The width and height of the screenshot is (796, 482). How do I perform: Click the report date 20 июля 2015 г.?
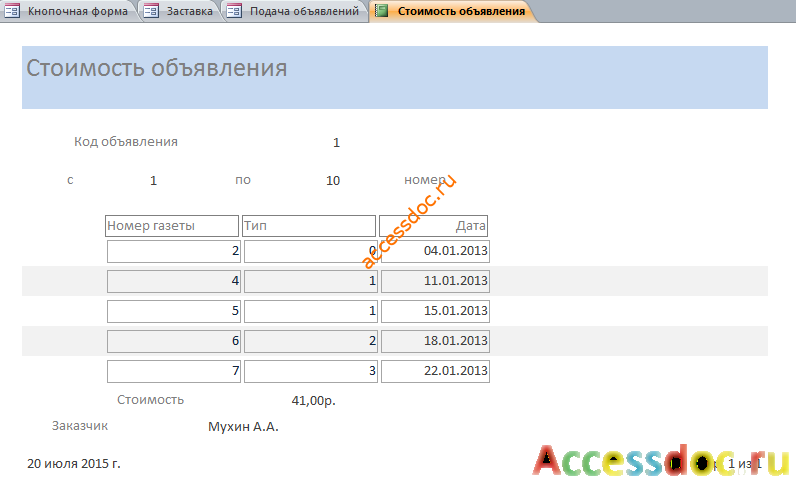tap(74, 463)
